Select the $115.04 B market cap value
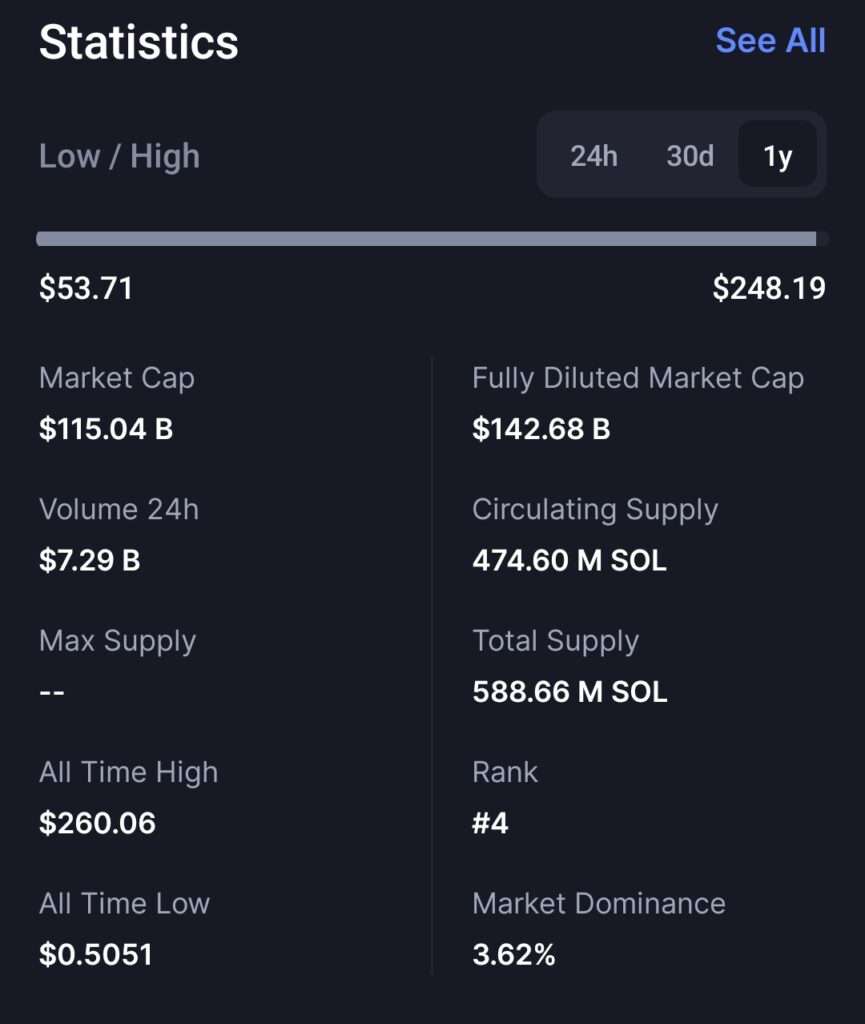Image resolution: width=865 pixels, height=1024 pixels. tap(106, 429)
